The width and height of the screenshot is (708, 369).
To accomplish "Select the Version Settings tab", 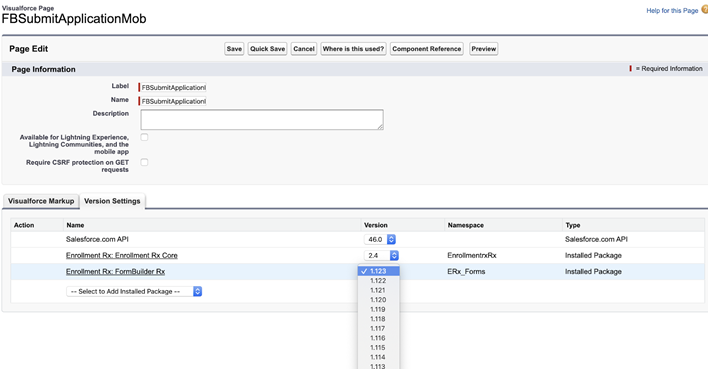I will coord(112,201).
